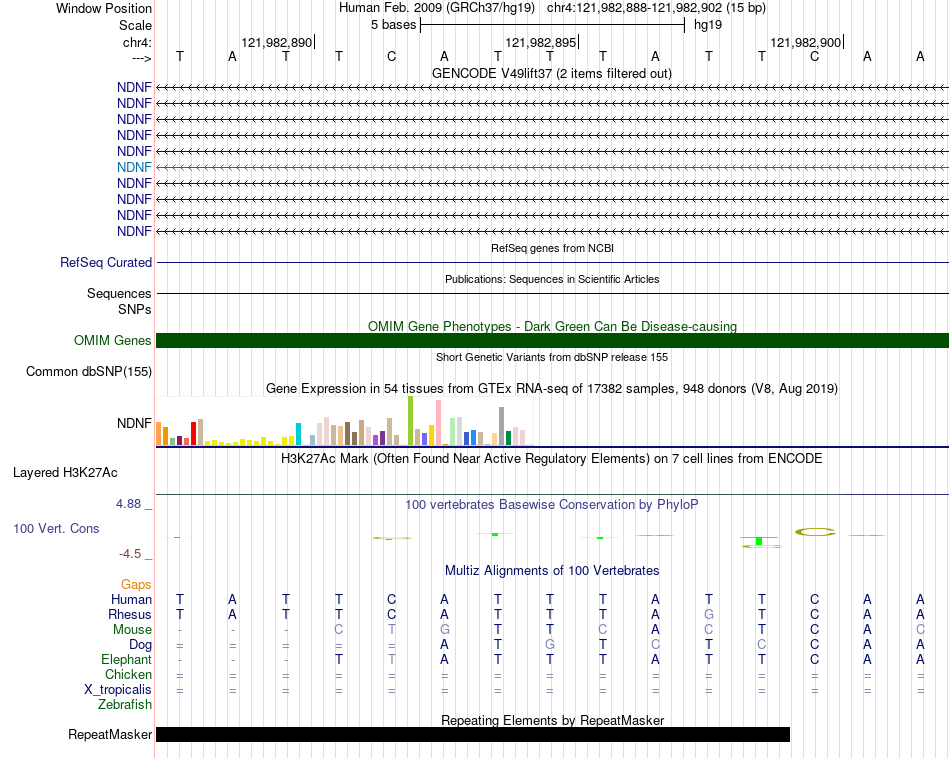Click the X_tropicalis alignment row label
950x758 pixels.
[118, 690]
